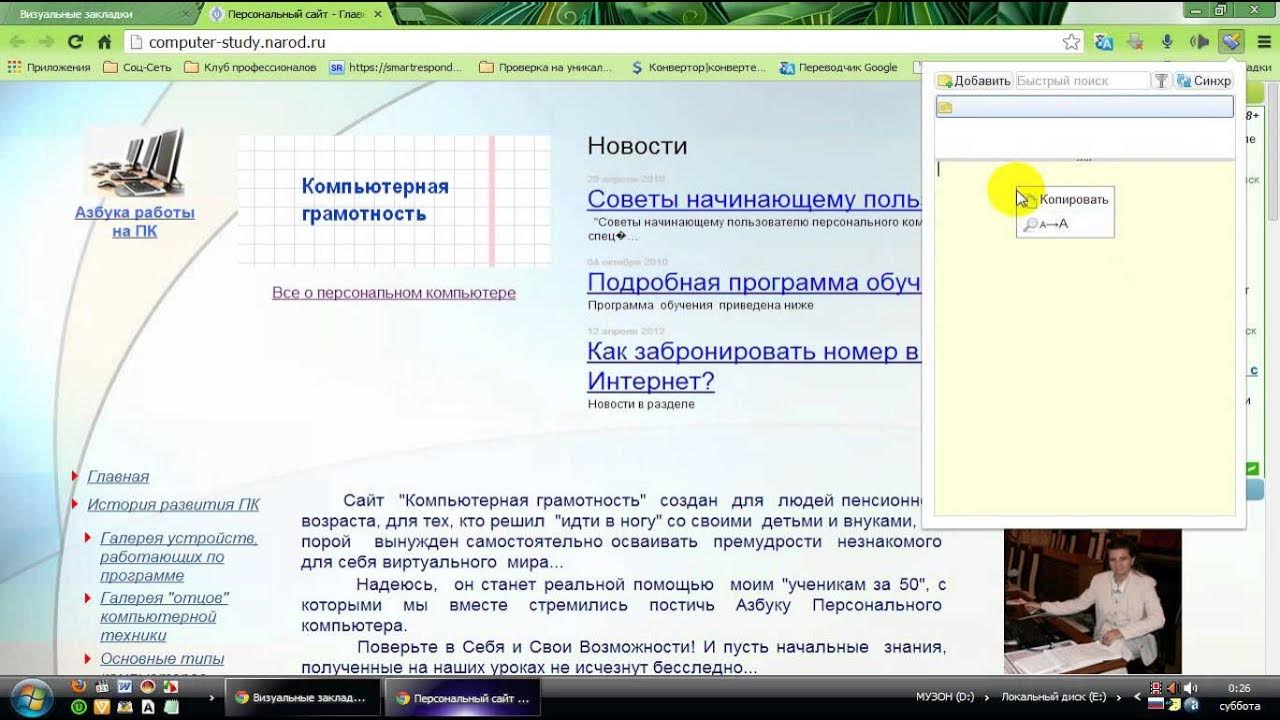The height and width of the screenshot is (720, 1280).
Task: Click the author photo on the page
Action: coord(1093,601)
